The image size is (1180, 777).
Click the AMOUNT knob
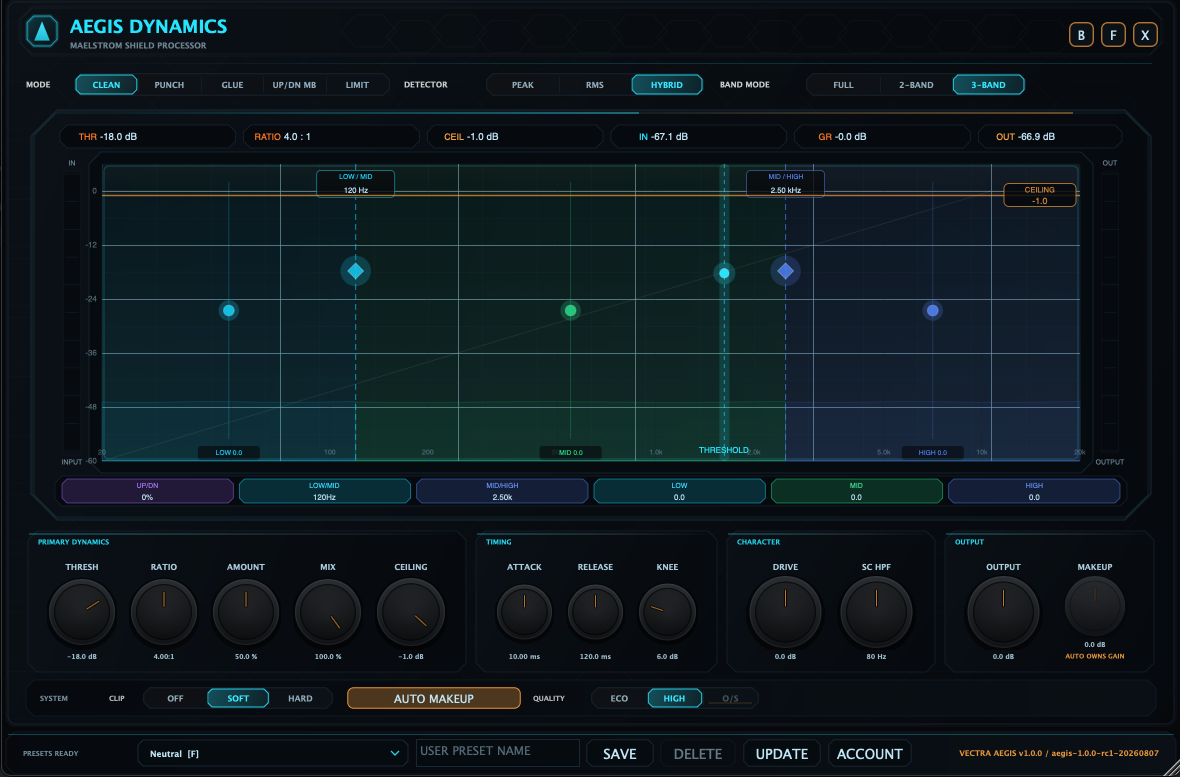pyautogui.click(x=245, y=612)
